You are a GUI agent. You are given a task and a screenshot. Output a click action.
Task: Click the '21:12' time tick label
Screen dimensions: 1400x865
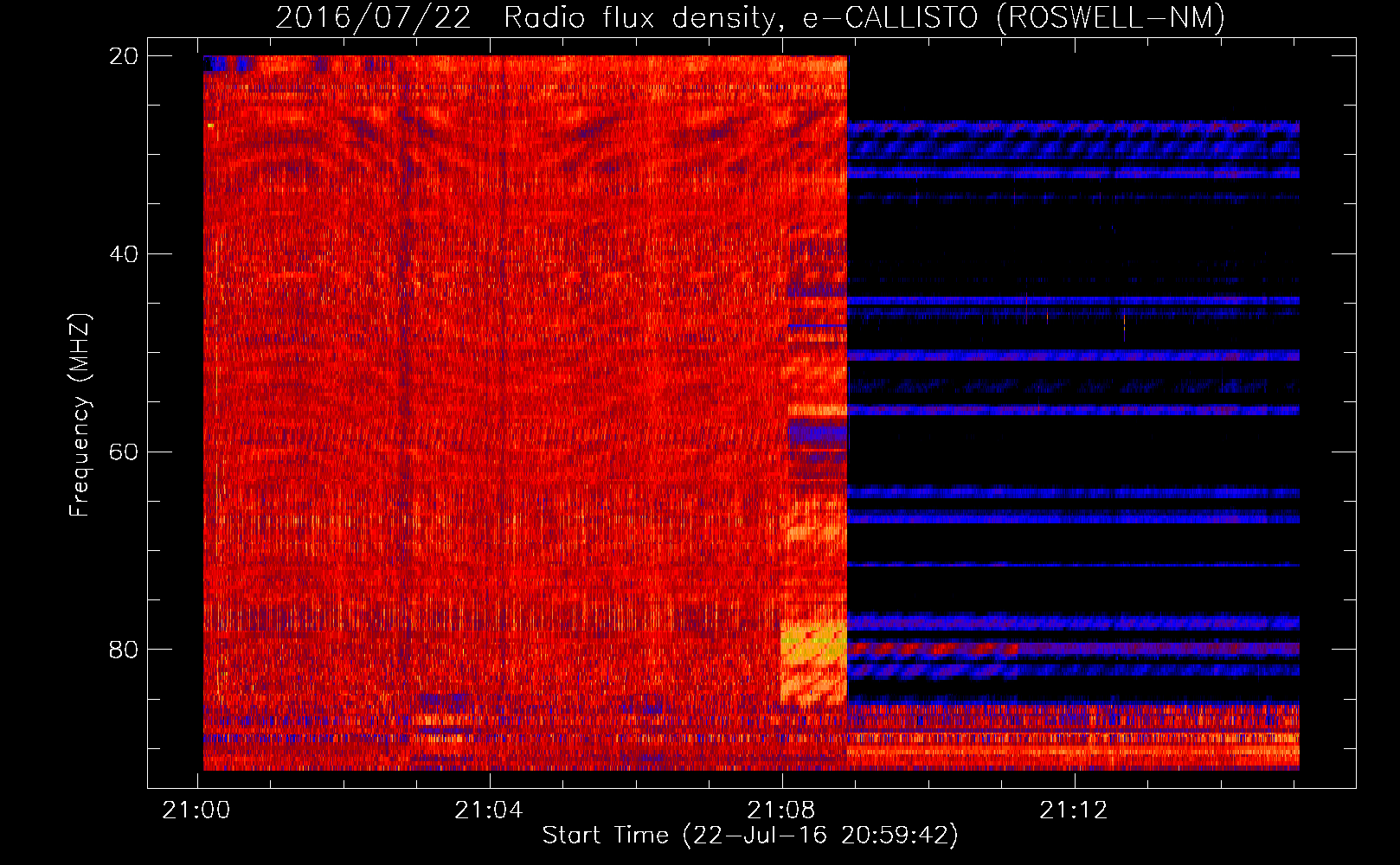coord(1074,811)
